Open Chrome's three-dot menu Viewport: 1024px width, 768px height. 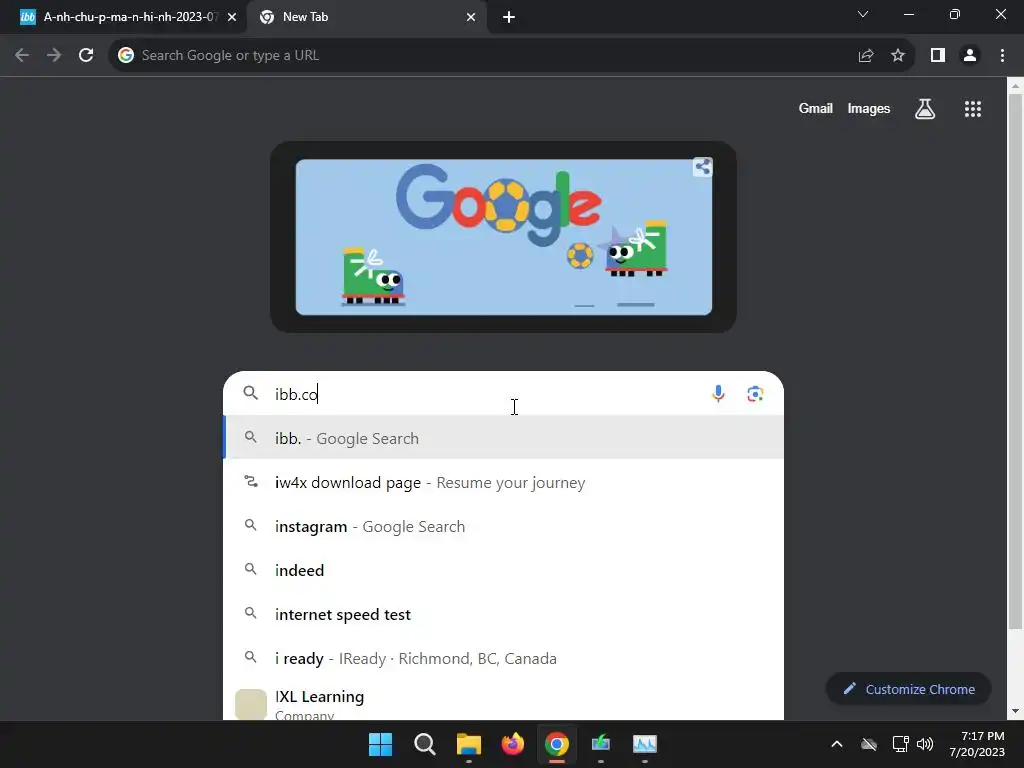point(1002,56)
